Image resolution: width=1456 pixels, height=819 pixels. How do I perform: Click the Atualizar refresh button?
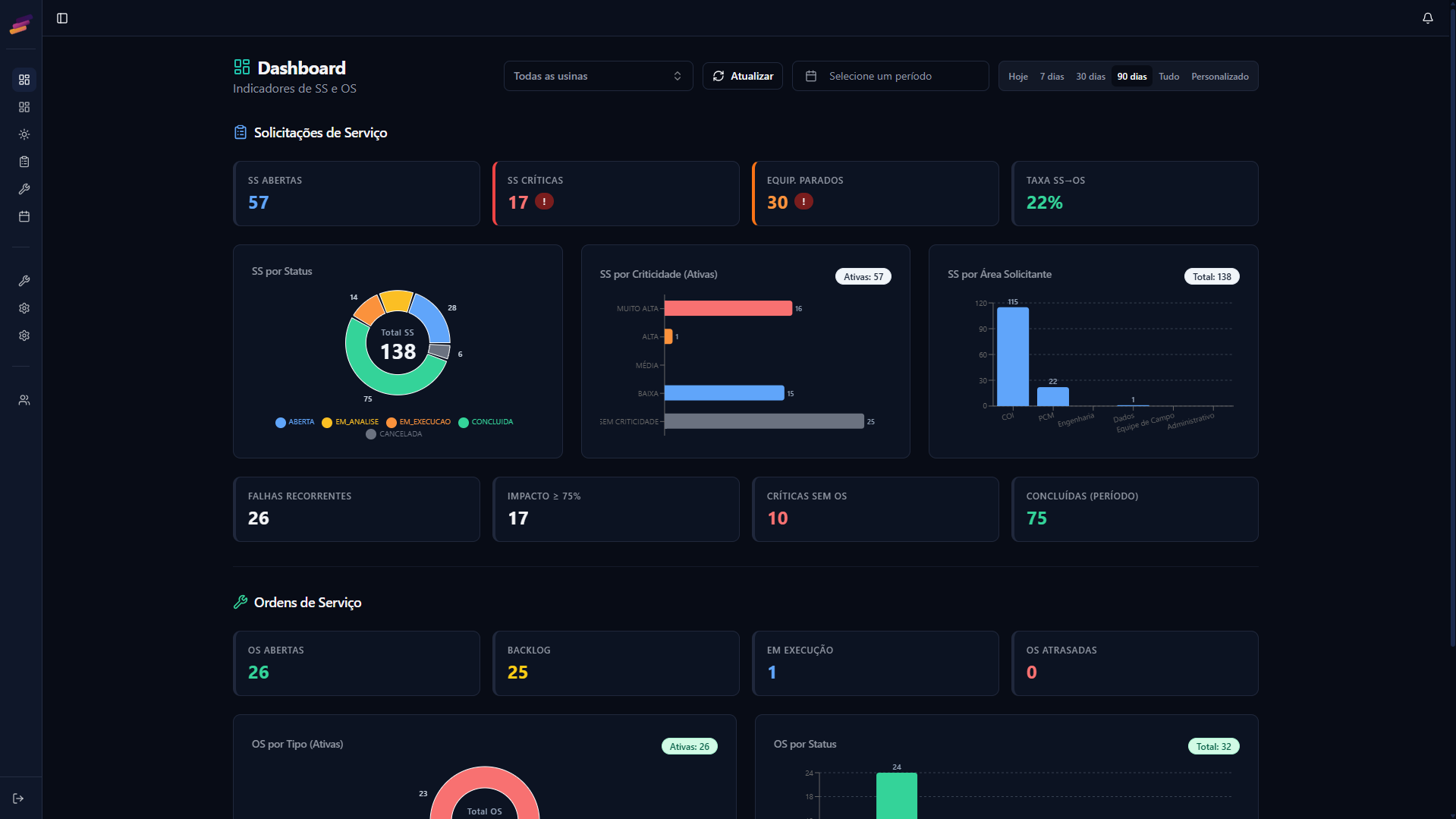tap(743, 76)
